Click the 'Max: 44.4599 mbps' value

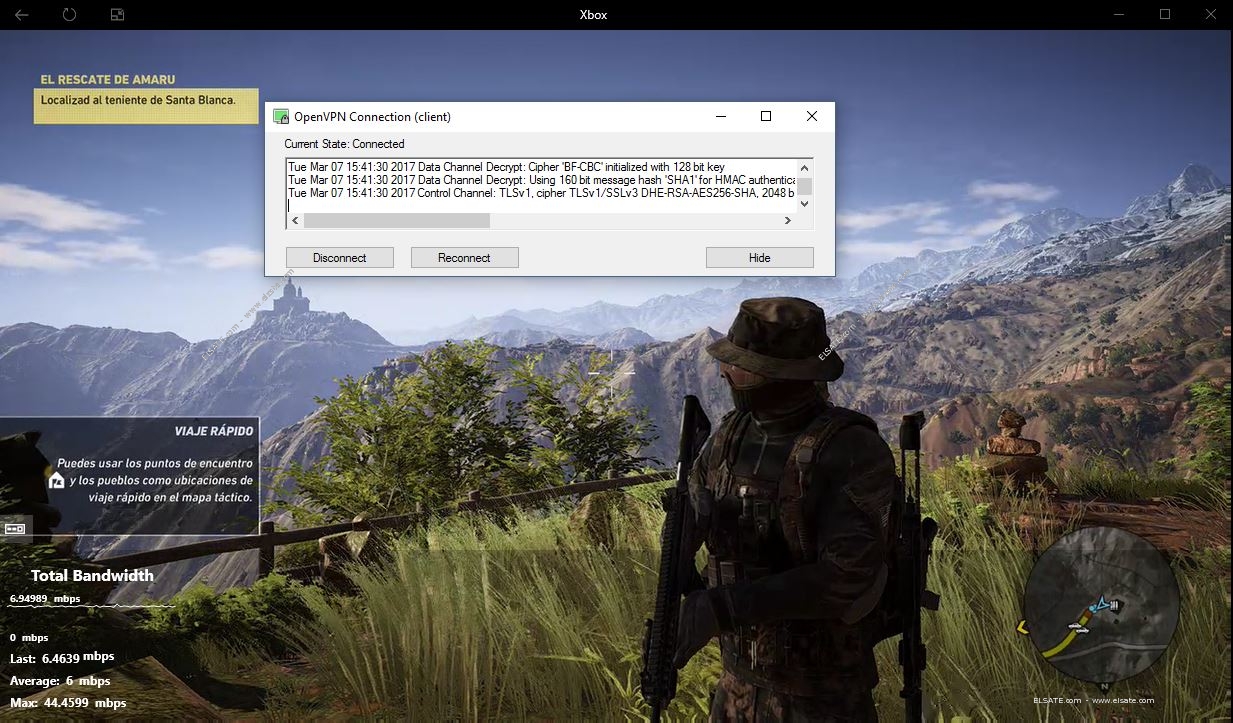[68, 703]
